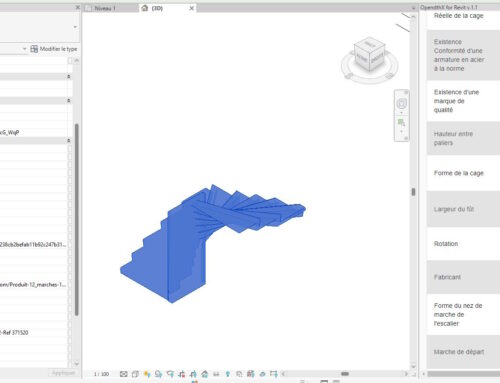Select Marche de départ entry
The image size is (500, 383).
tap(463, 352)
